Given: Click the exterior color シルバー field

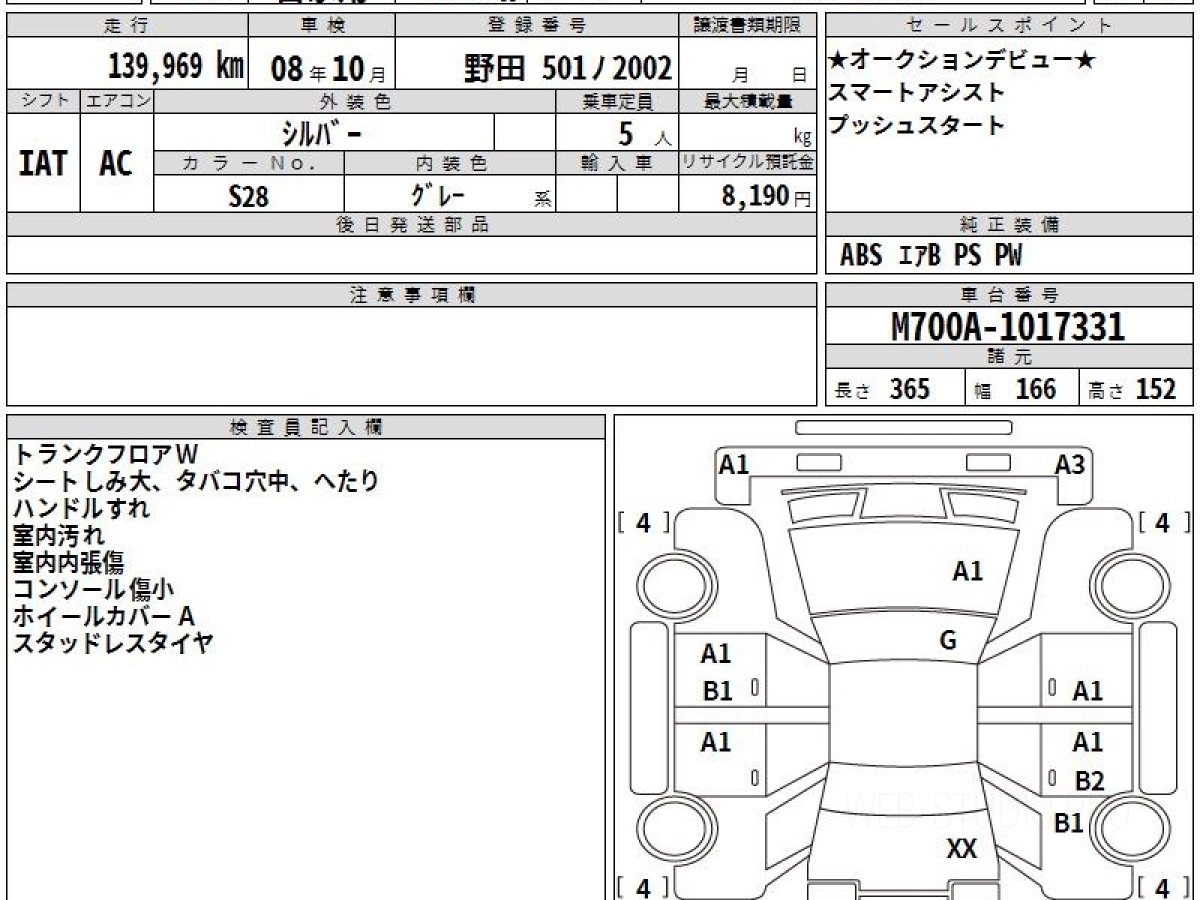Looking at the screenshot, I should tap(323, 132).
